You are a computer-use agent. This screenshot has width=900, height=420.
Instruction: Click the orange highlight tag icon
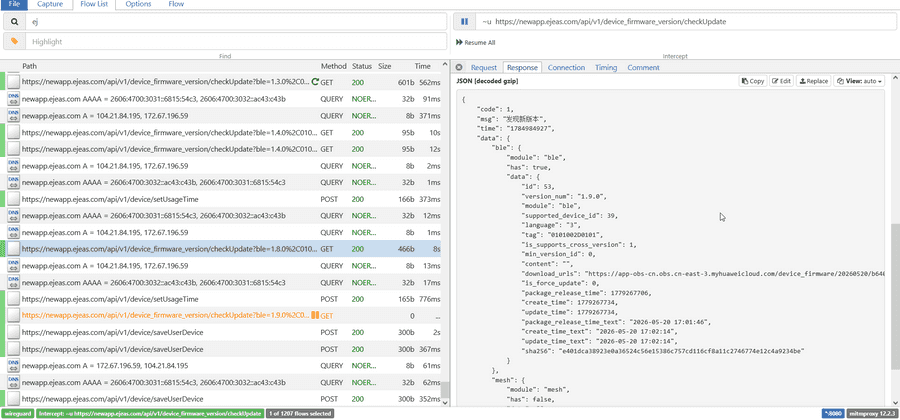tap(14, 41)
